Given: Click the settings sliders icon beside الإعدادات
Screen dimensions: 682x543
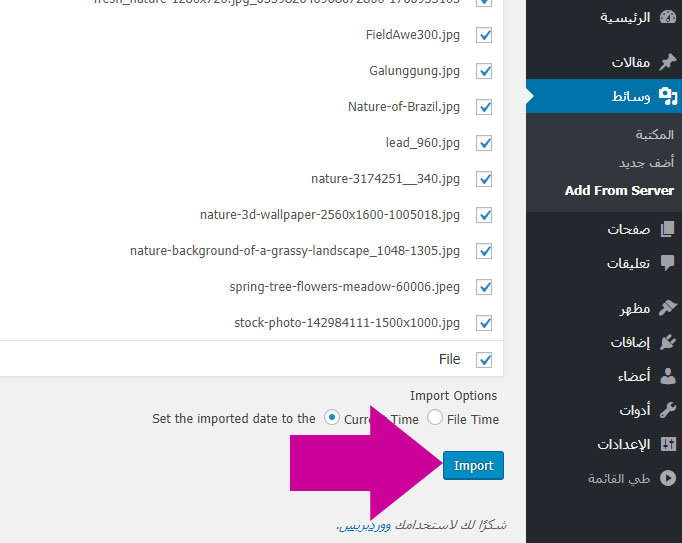Looking at the screenshot, I should pyautogui.click(x=668, y=444).
